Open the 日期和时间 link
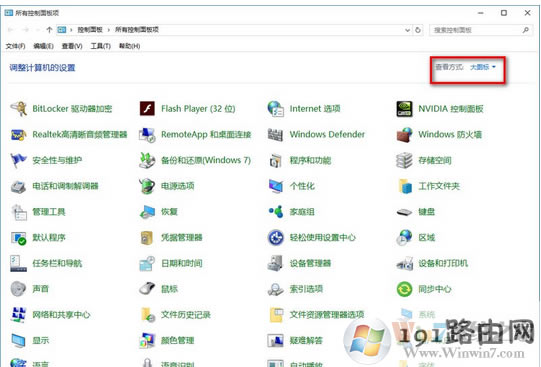Viewport: 541px width, 367px height. (182, 264)
